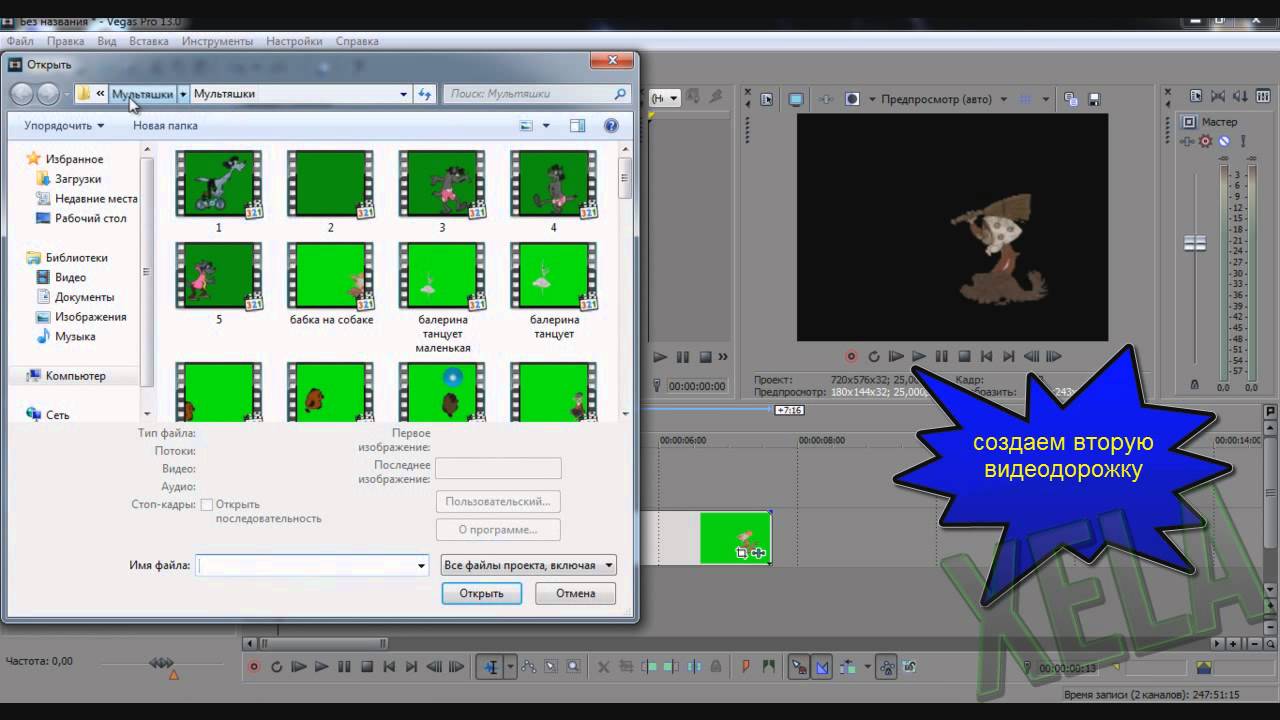This screenshot has height=720, width=1280.
Task: Click the Trim icon in the timeline toolbar
Action: pos(626,667)
